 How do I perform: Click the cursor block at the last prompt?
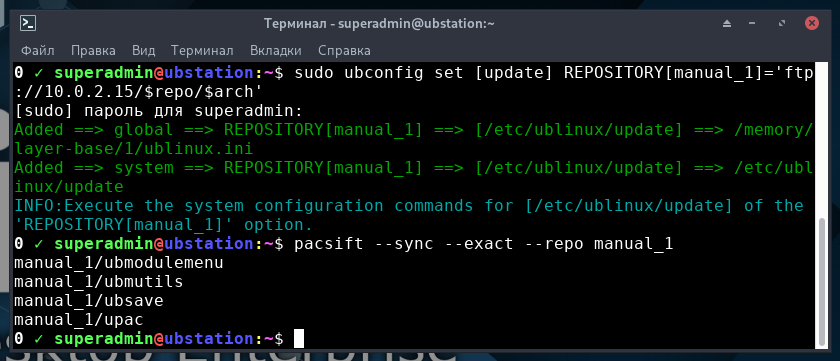(x=299, y=339)
